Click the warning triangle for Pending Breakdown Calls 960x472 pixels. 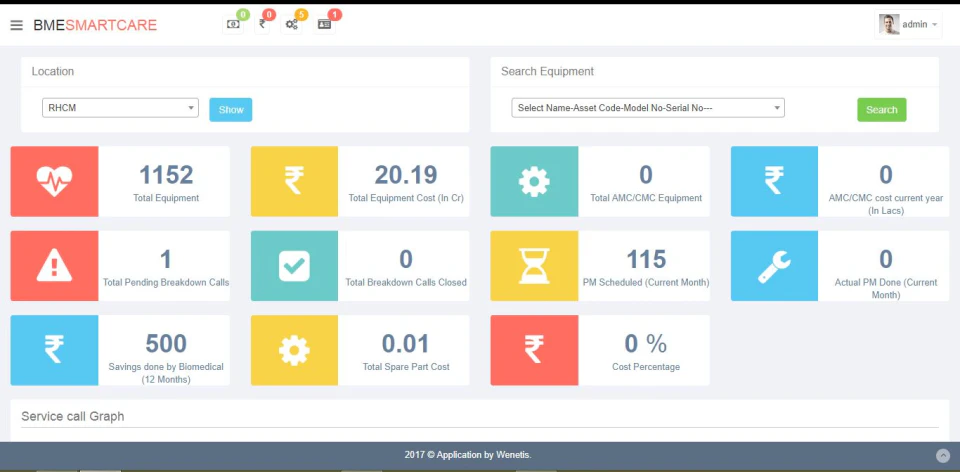tap(54, 266)
